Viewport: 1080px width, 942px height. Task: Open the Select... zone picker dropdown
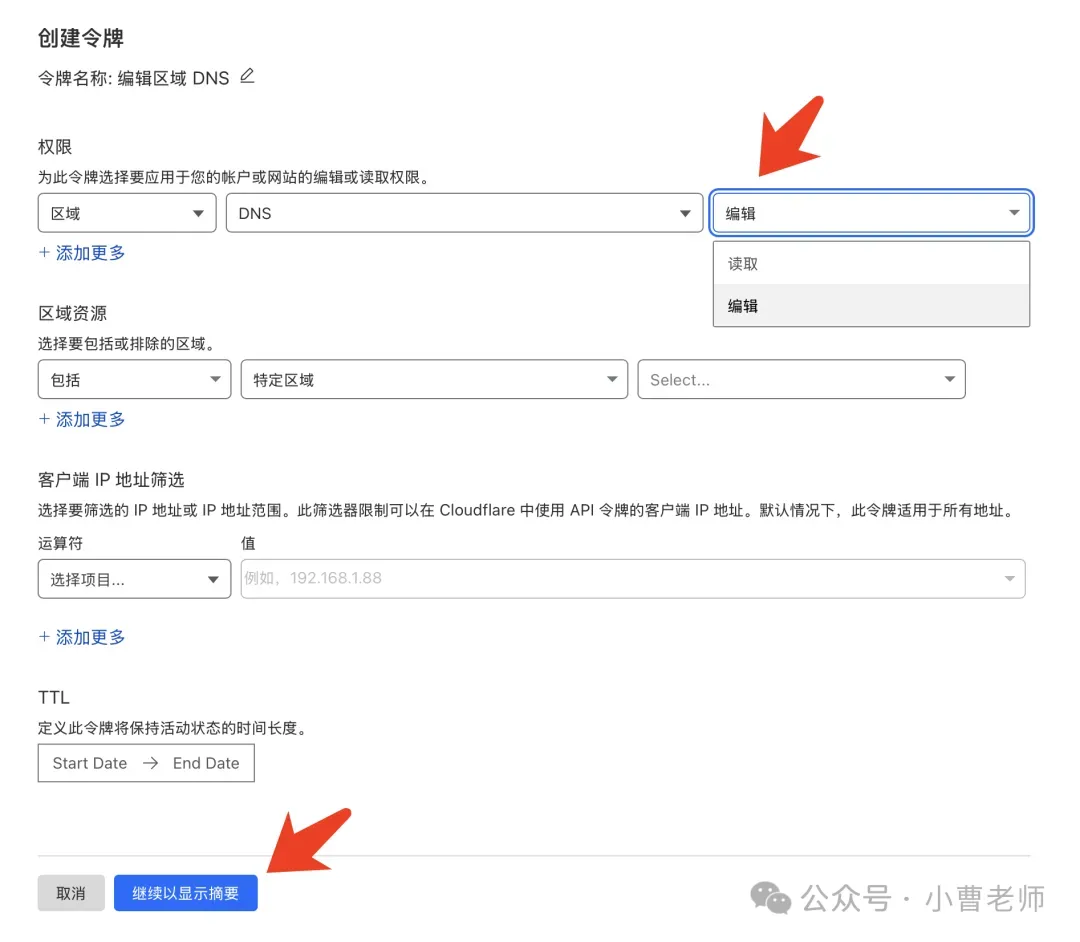pos(801,380)
